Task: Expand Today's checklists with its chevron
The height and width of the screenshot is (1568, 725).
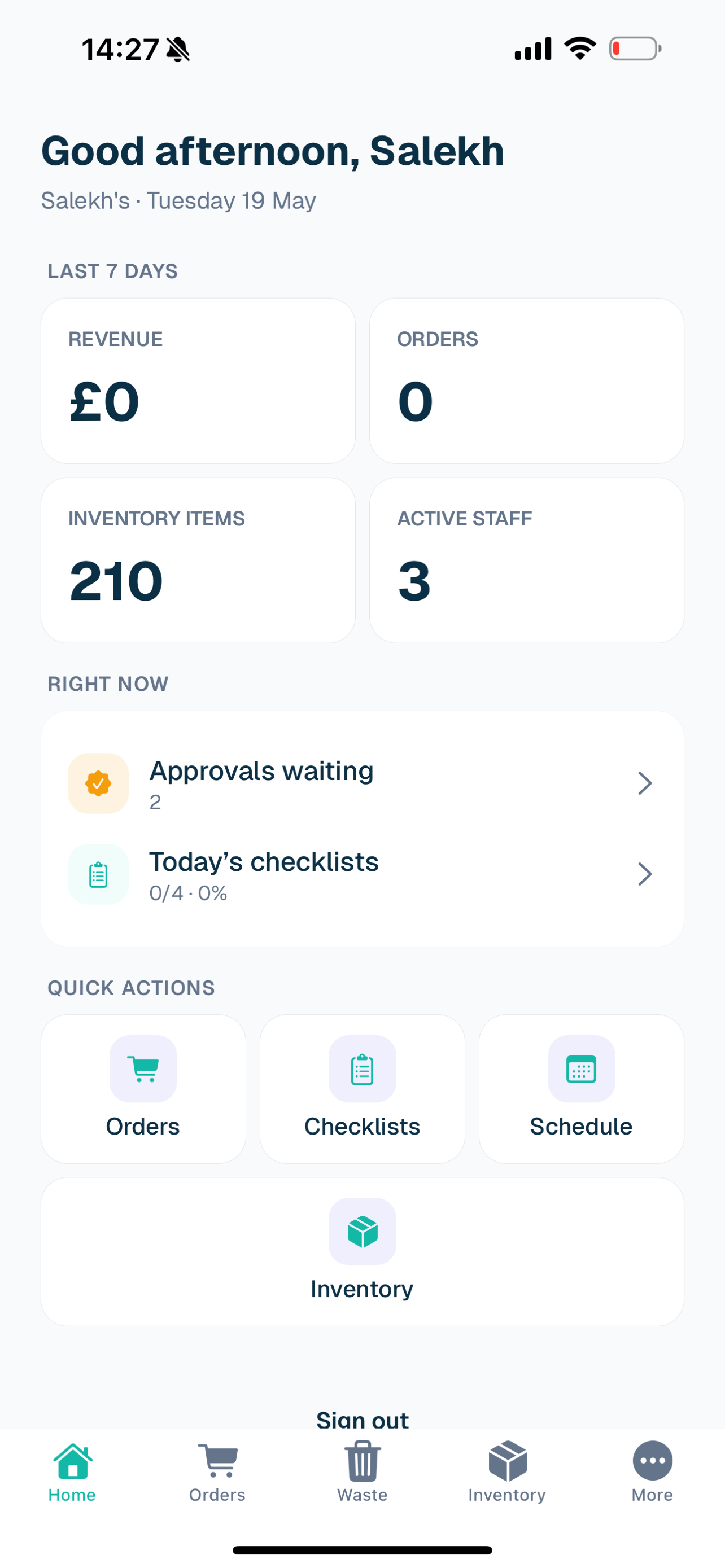Action: click(x=645, y=874)
